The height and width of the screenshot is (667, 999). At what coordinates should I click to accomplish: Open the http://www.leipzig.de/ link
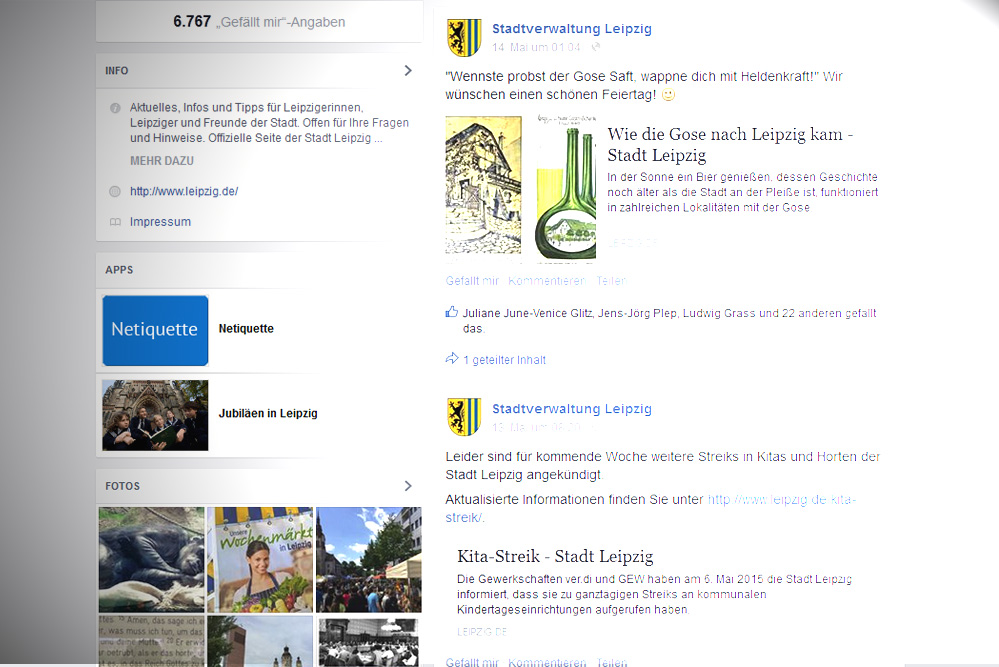pyautogui.click(x=184, y=191)
